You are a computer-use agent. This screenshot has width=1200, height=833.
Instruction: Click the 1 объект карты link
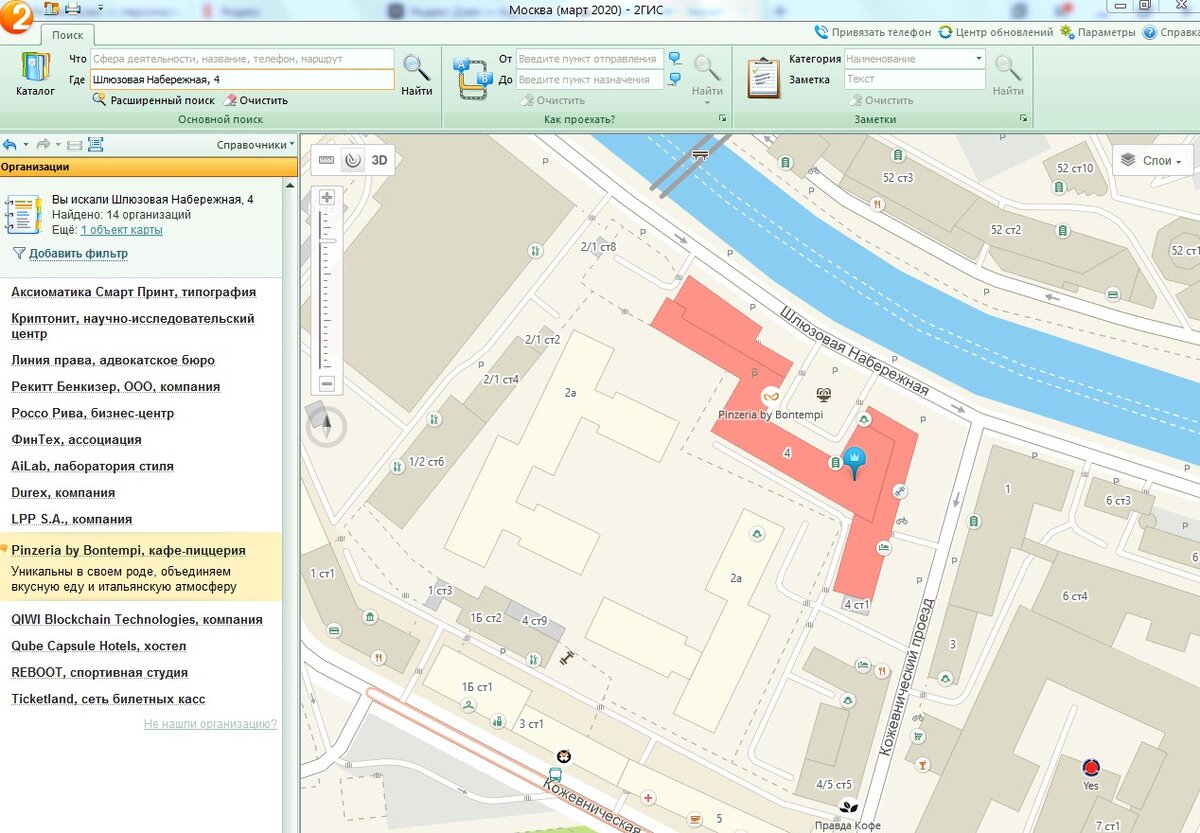(122, 230)
